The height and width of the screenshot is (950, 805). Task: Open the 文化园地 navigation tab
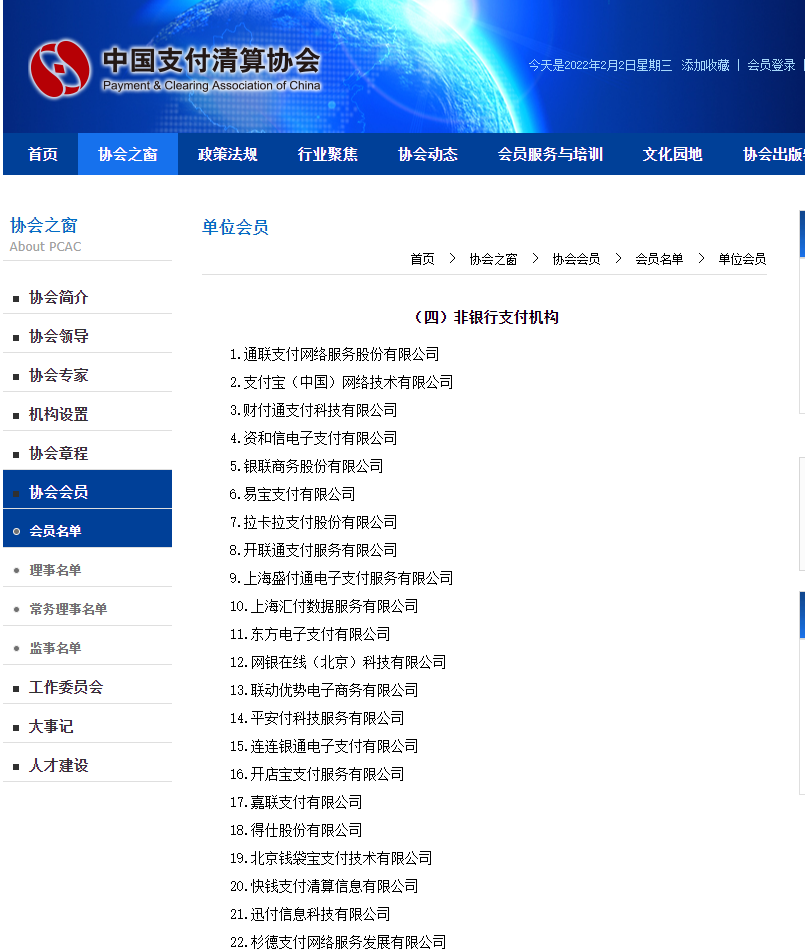coord(672,154)
